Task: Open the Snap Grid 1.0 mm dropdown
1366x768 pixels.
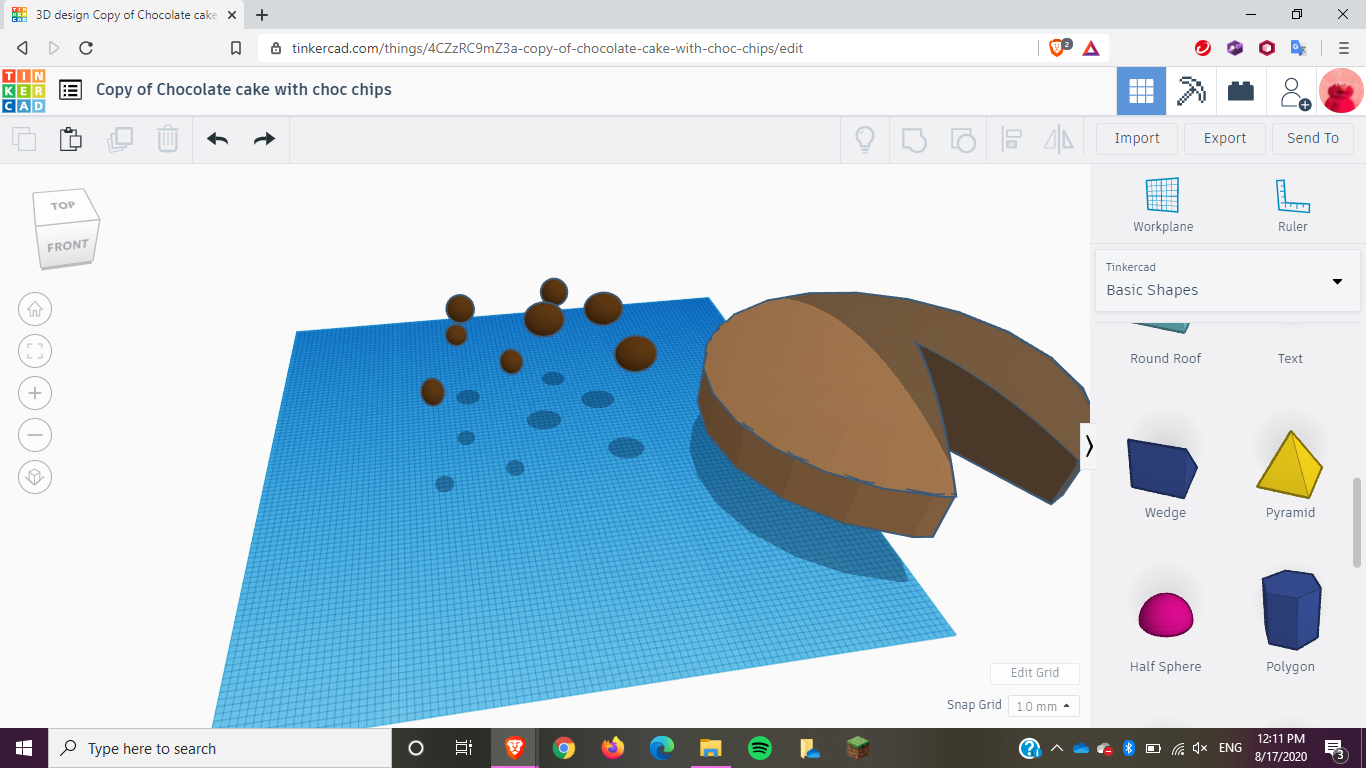Action: 1044,706
